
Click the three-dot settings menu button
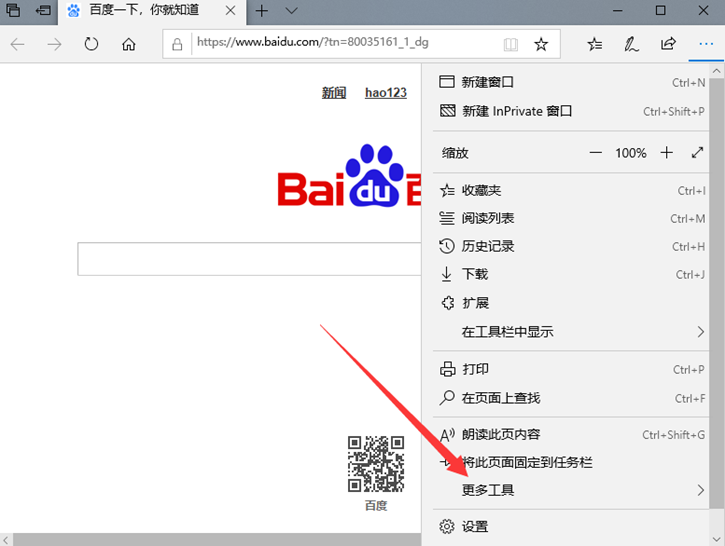(705, 44)
